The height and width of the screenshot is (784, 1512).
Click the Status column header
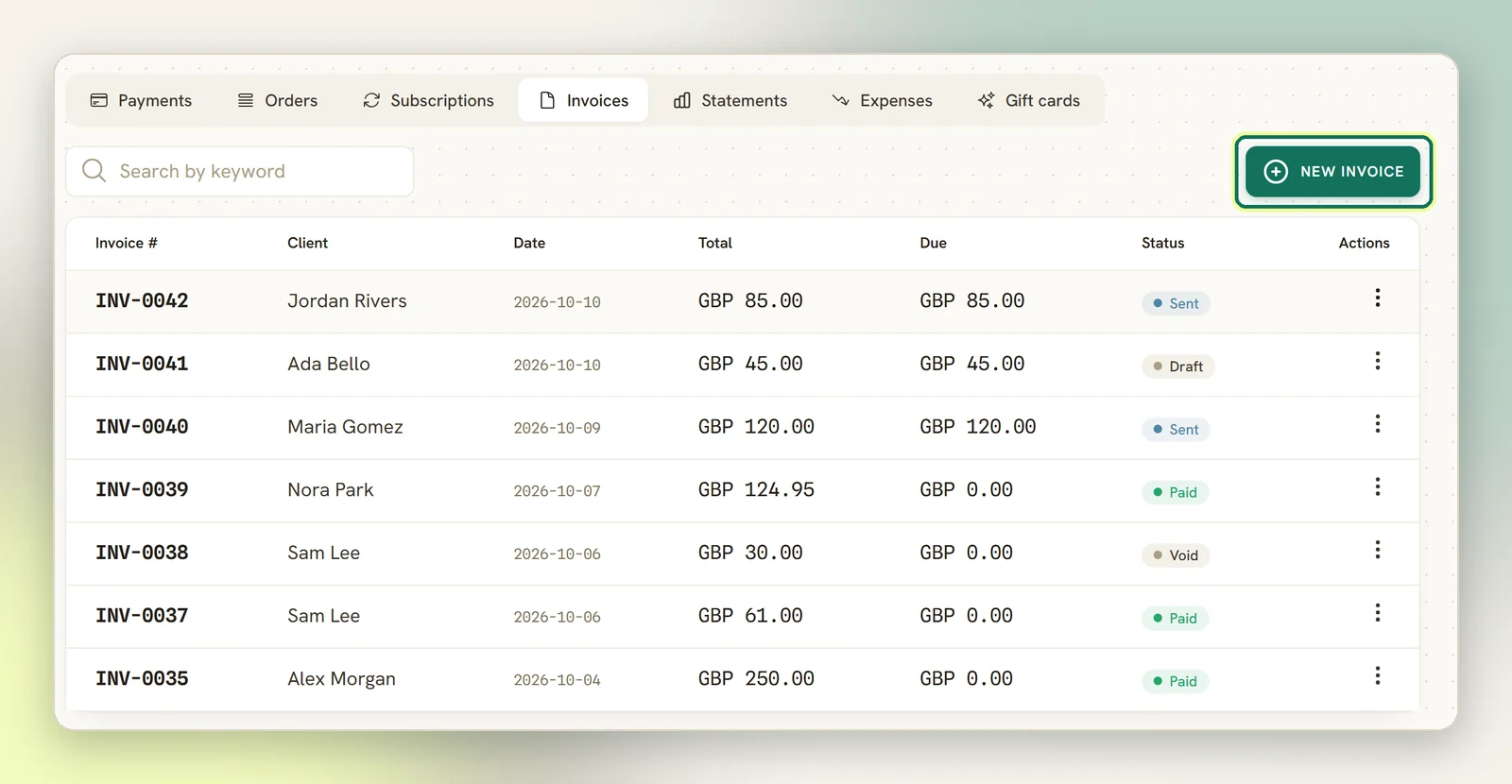coord(1162,243)
